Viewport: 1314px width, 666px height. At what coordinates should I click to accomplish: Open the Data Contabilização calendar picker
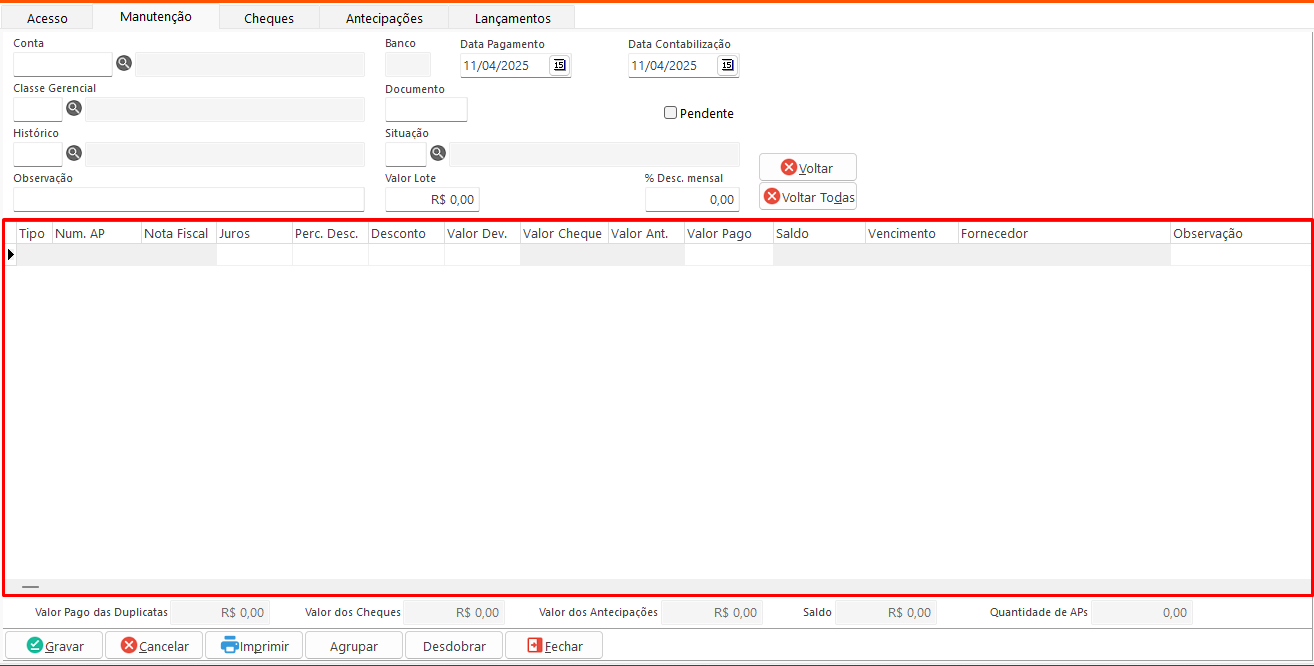728,65
